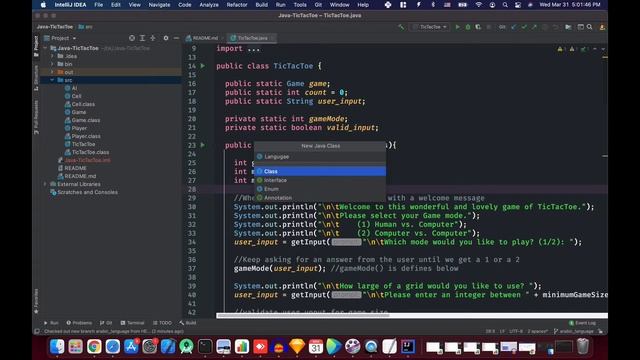Click the git branch widget in status bar
This screenshot has height=360, width=640.
tap(573, 331)
